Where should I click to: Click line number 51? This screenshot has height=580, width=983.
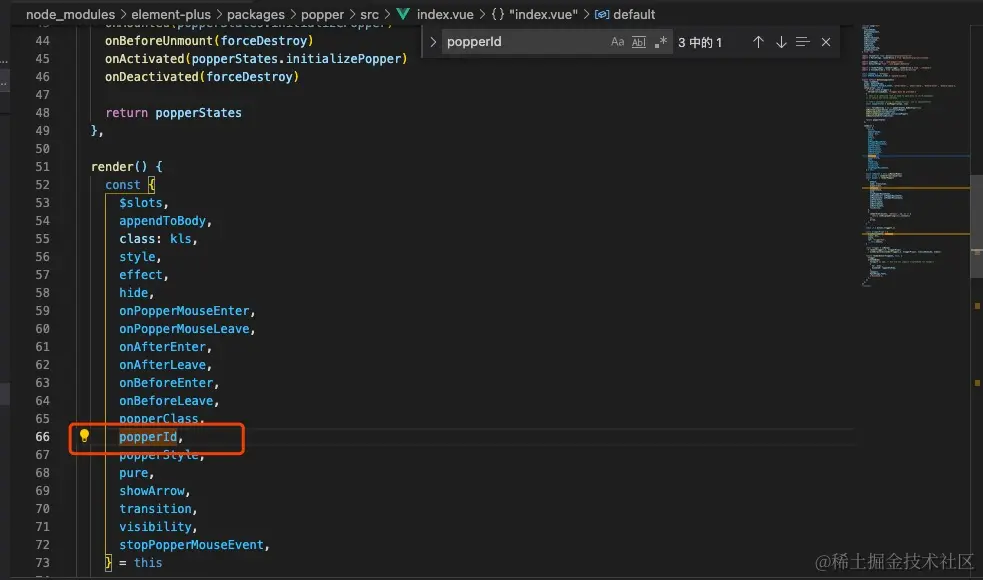[42, 167]
